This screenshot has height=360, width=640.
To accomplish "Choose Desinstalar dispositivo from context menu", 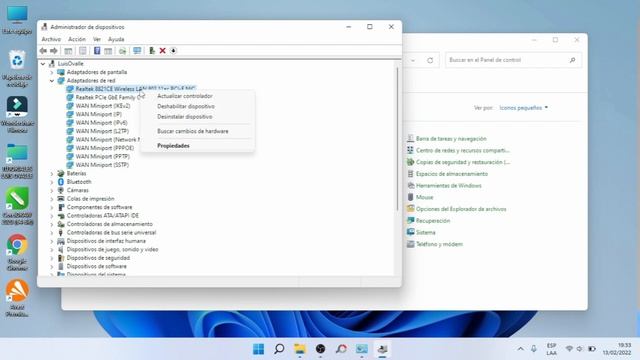I will (x=184, y=116).
